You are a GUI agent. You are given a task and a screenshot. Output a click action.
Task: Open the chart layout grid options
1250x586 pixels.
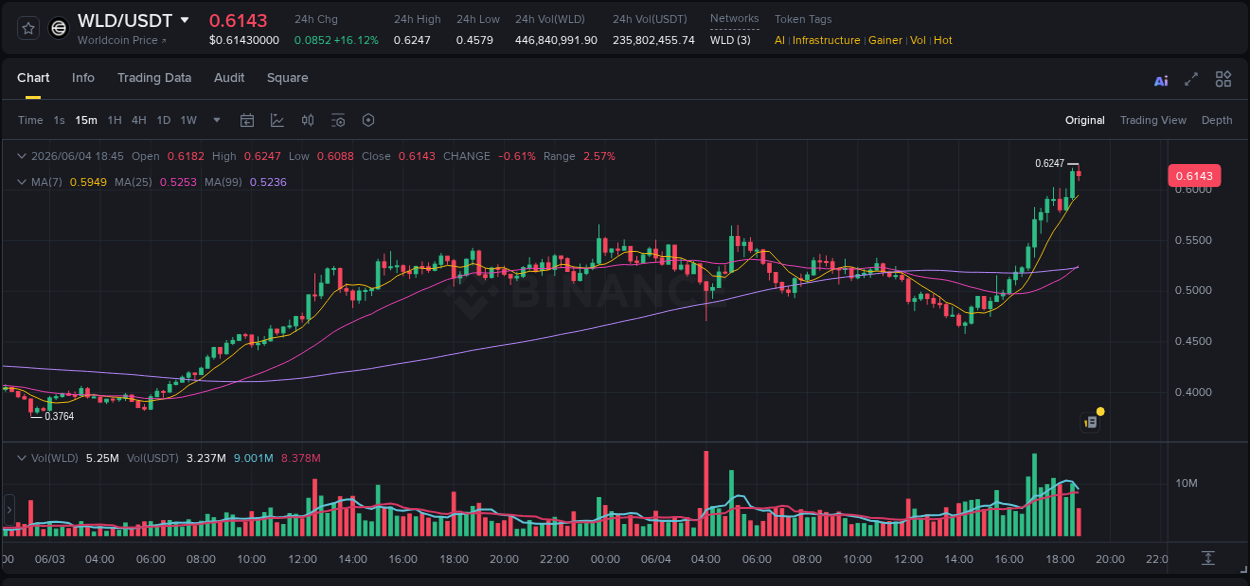click(x=1223, y=79)
